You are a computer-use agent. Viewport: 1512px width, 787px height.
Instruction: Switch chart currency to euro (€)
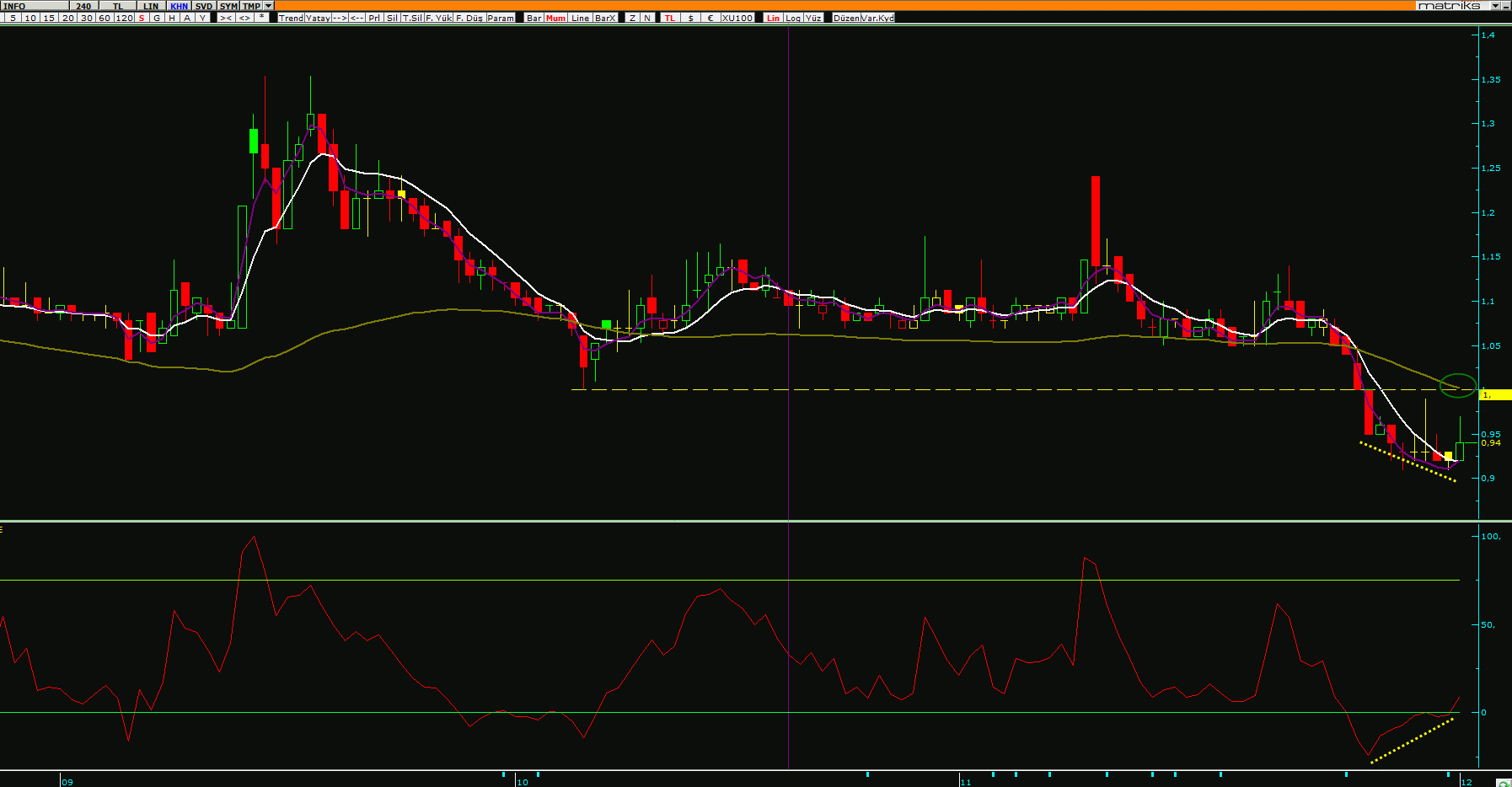710,18
